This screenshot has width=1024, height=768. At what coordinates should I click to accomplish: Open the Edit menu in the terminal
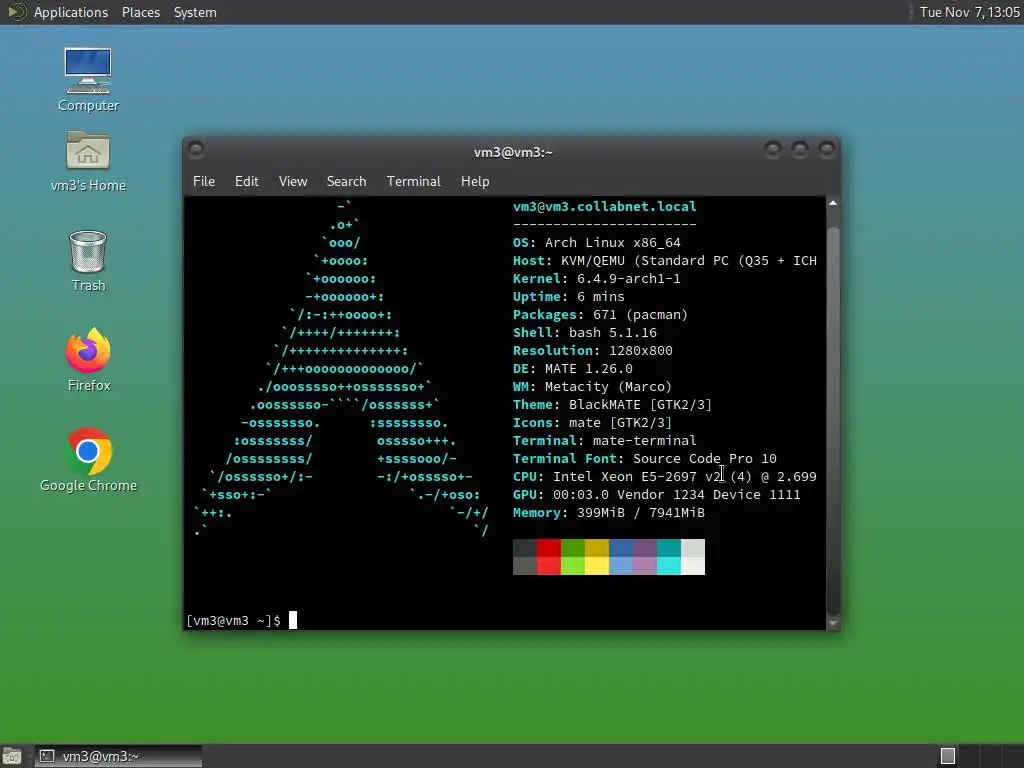pos(246,181)
